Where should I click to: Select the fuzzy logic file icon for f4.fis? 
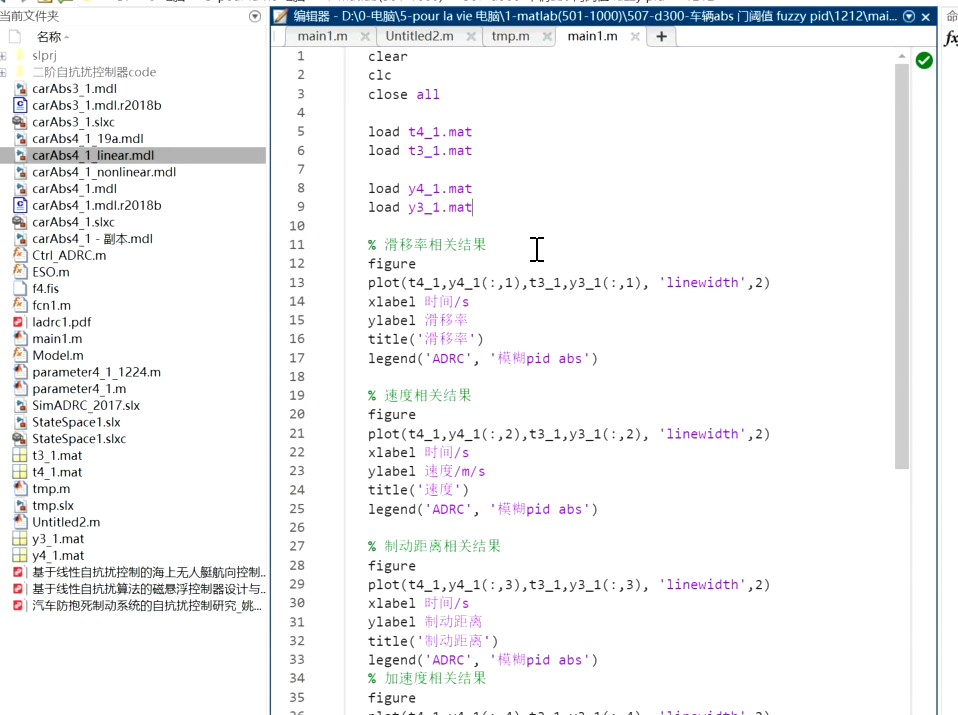[22, 288]
